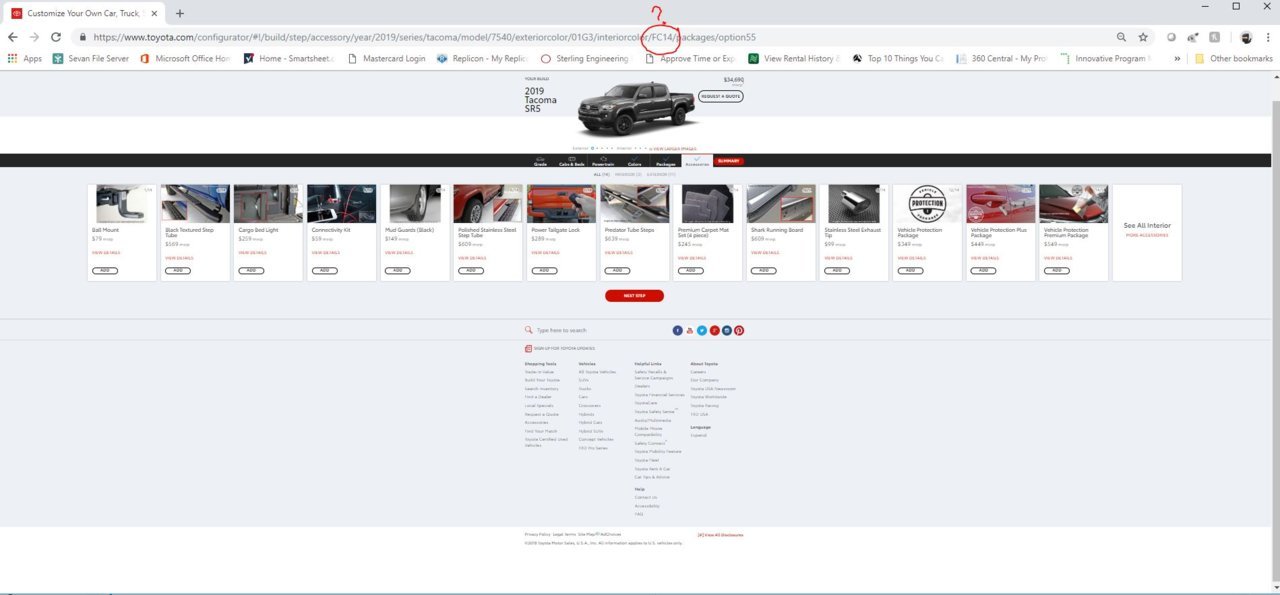This screenshot has width=1280, height=595.
Task: View details for Vehicle Protection Package
Action: pyautogui.click(x=911, y=258)
